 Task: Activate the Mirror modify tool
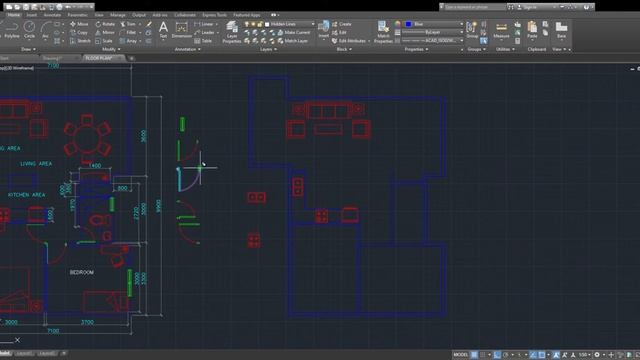[x=105, y=32]
